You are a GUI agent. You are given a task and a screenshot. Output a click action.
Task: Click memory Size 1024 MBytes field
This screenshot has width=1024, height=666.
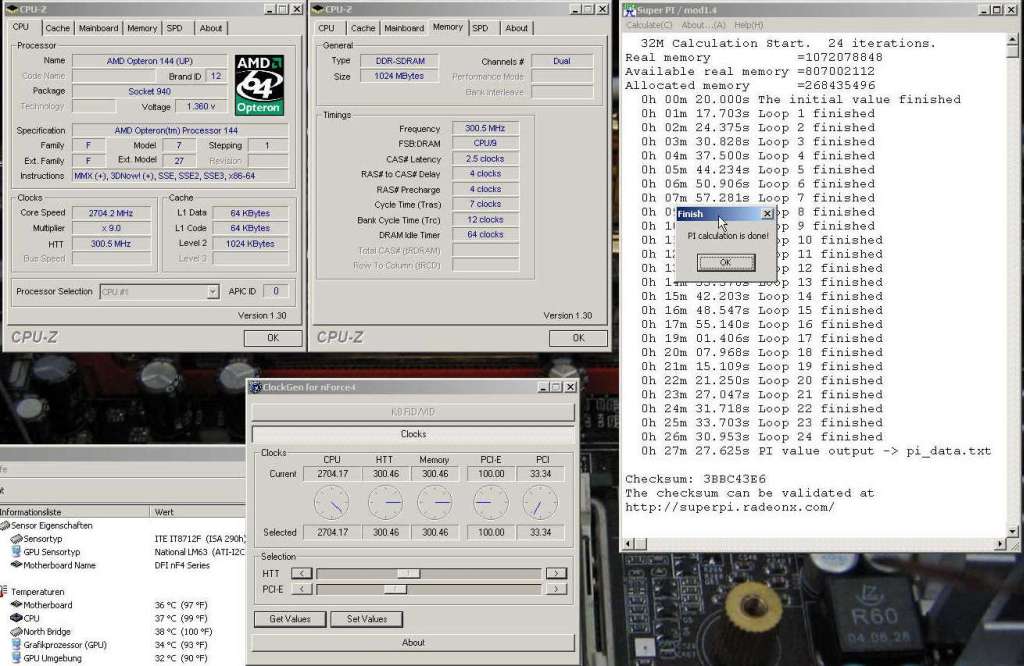coord(399,76)
